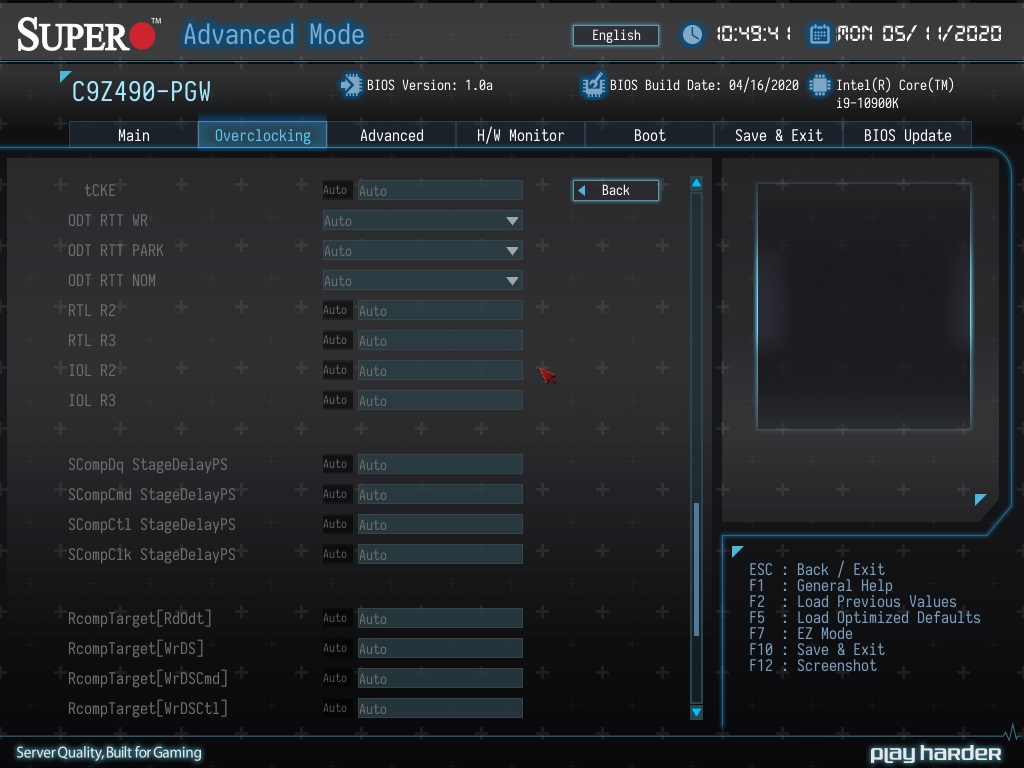The width and height of the screenshot is (1024, 768).
Task: Click the calendar icon next to the date
Action: 819,34
